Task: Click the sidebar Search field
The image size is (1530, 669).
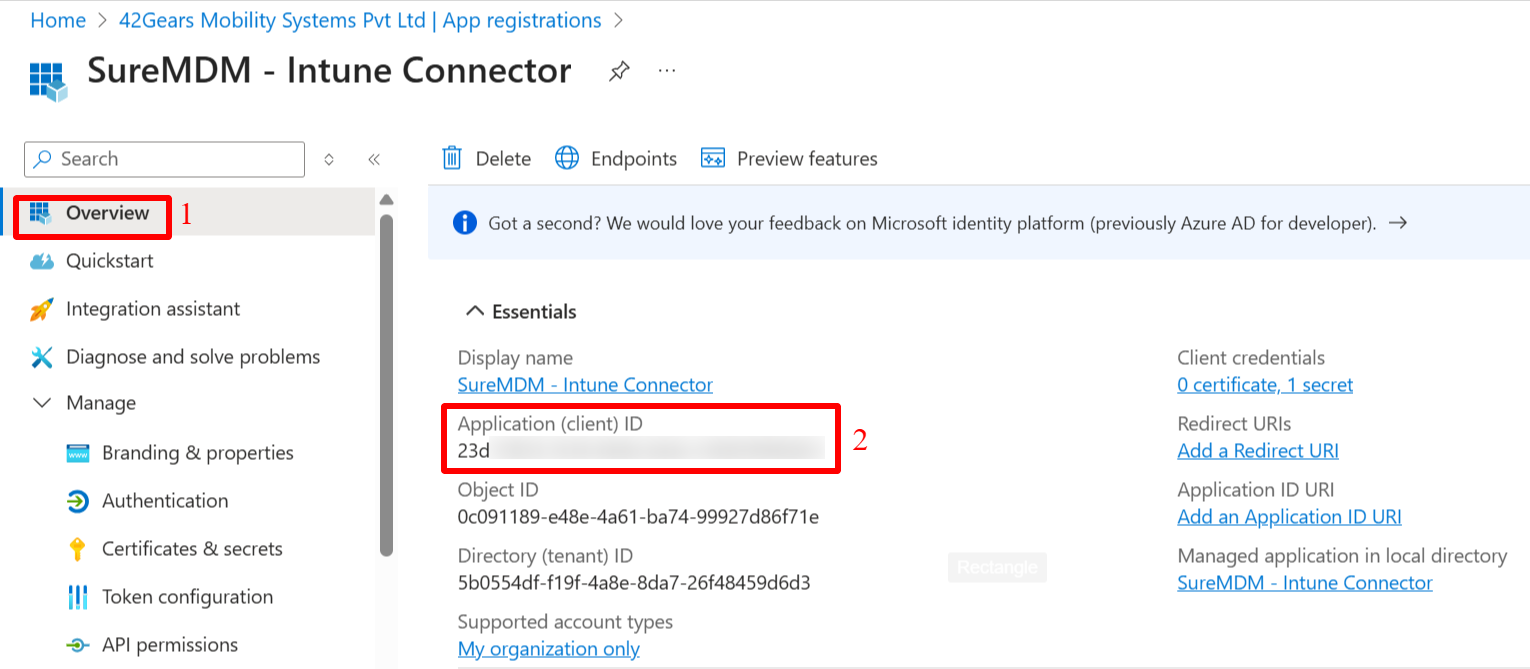Action: pos(165,159)
